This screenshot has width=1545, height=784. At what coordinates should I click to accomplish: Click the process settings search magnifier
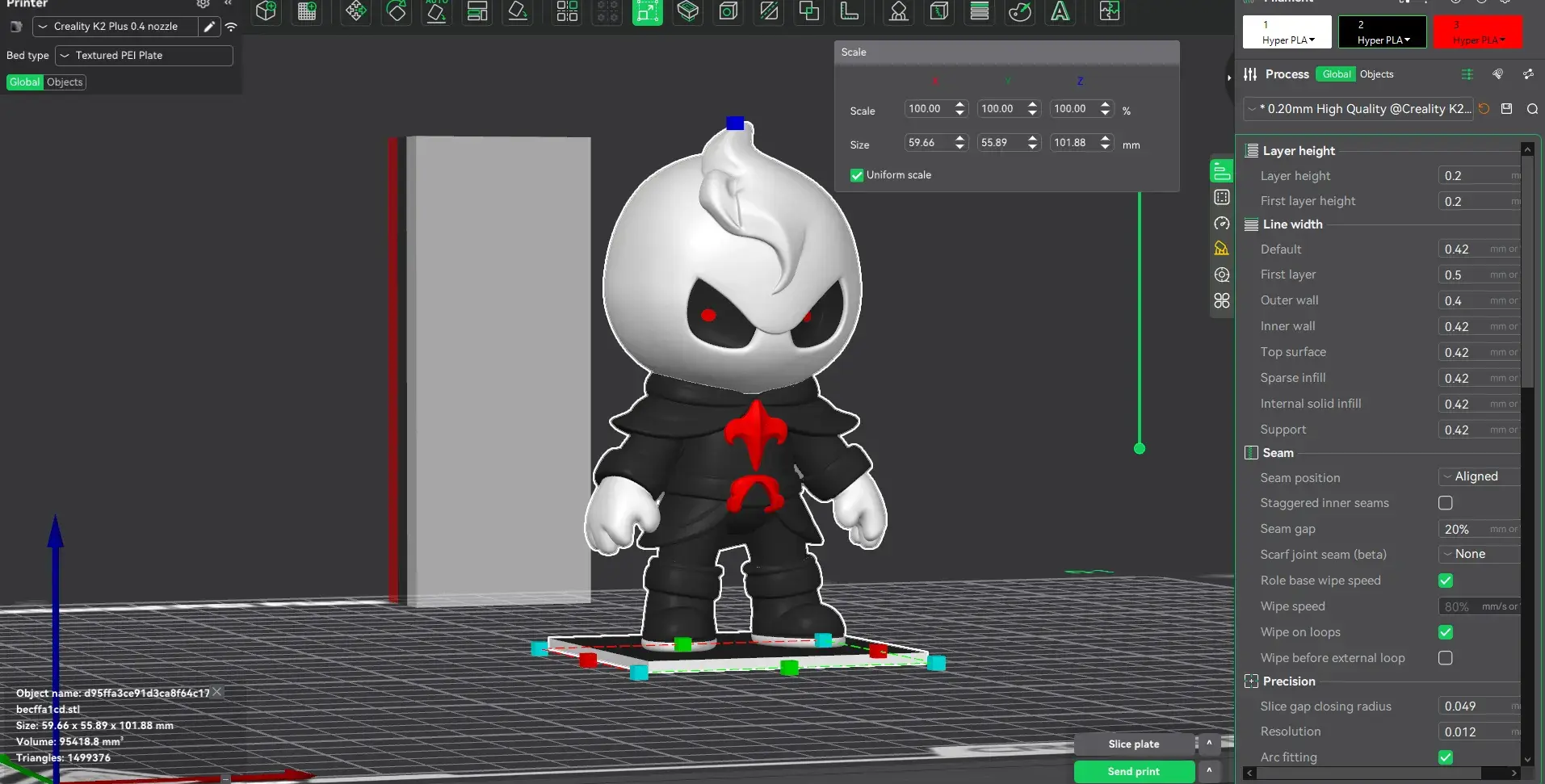pyautogui.click(x=1532, y=109)
